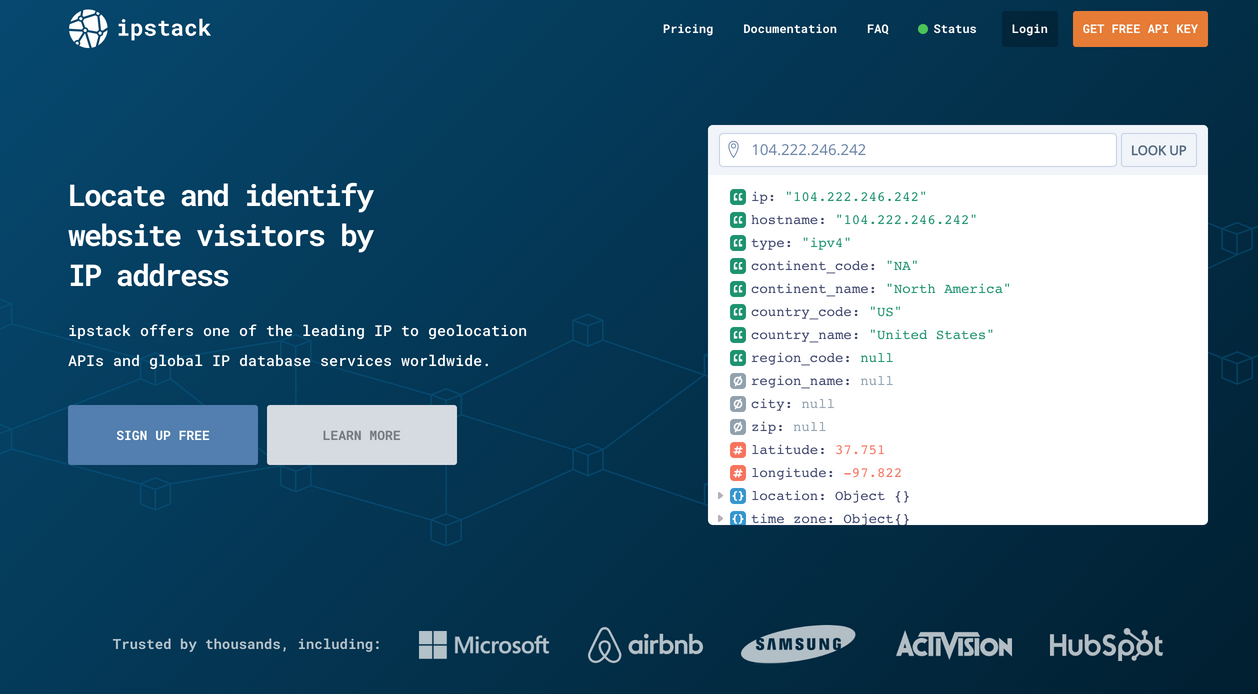Click the SIGN UP FREE button
The width and height of the screenshot is (1258, 694).
click(163, 435)
